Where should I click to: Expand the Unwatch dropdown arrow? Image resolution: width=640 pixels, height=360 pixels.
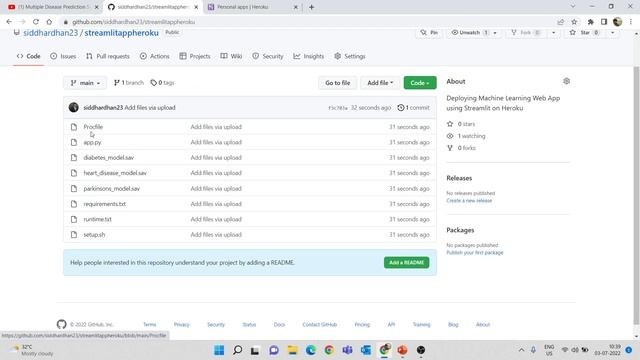[x=495, y=33]
